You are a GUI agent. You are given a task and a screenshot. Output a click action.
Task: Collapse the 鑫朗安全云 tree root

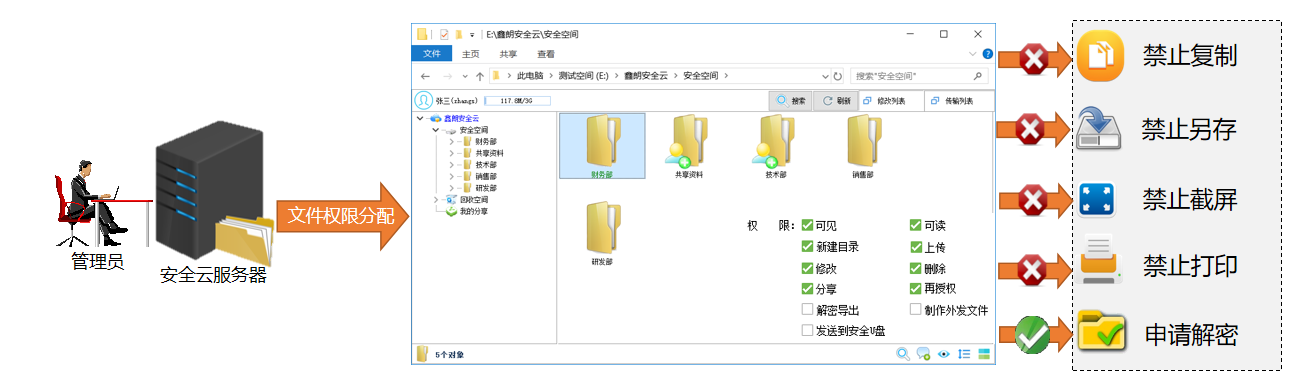point(421,118)
